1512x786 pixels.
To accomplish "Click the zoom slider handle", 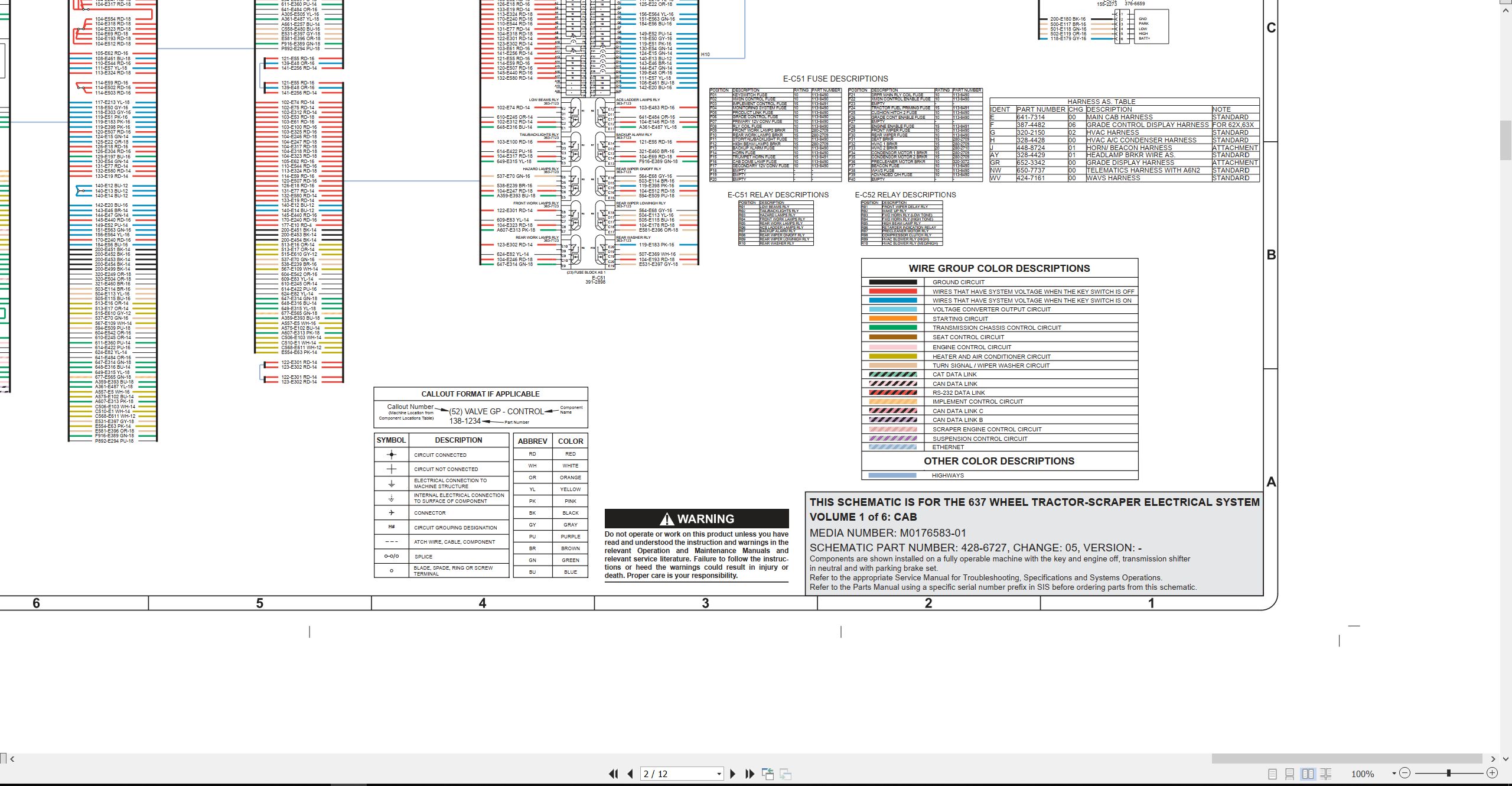I will [x=1448, y=773].
